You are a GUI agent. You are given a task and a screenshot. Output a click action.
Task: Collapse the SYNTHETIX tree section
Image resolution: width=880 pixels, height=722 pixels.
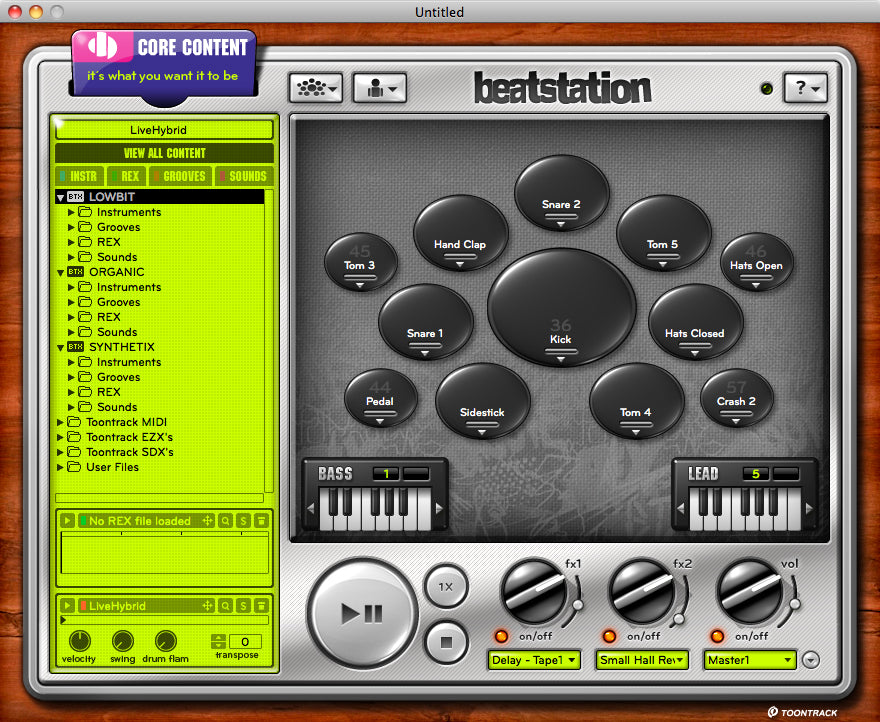(x=61, y=347)
